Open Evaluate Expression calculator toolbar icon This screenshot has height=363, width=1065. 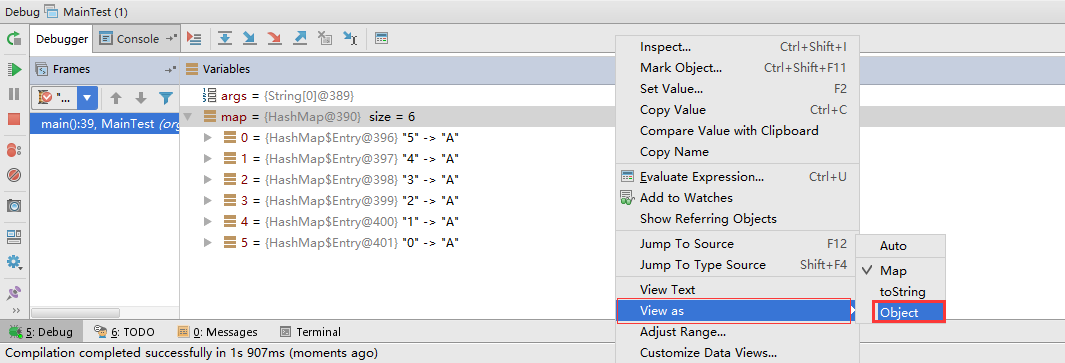click(382, 39)
